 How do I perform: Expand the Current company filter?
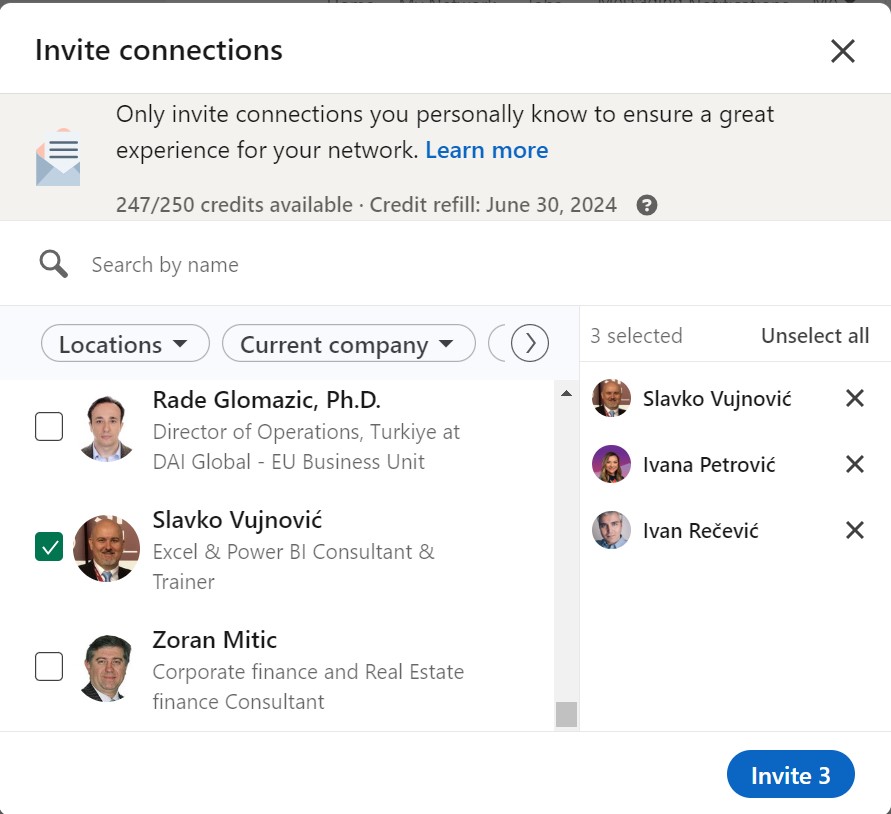pos(348,344)
